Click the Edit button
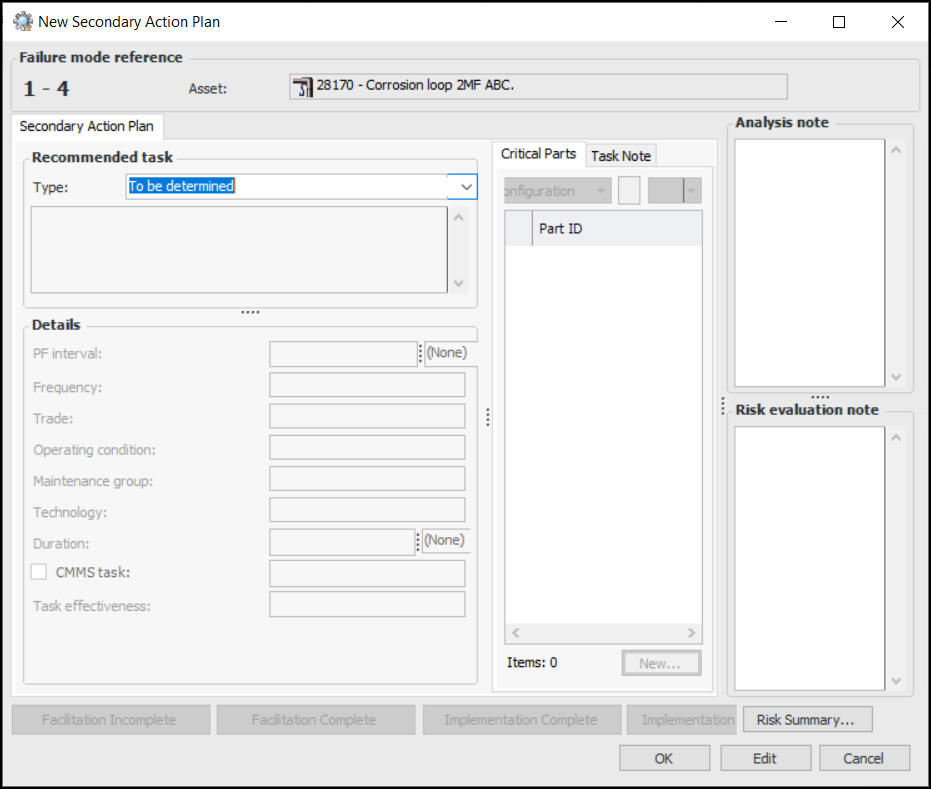The height and width of the screenshot is (789, 931). pos(764,758)
